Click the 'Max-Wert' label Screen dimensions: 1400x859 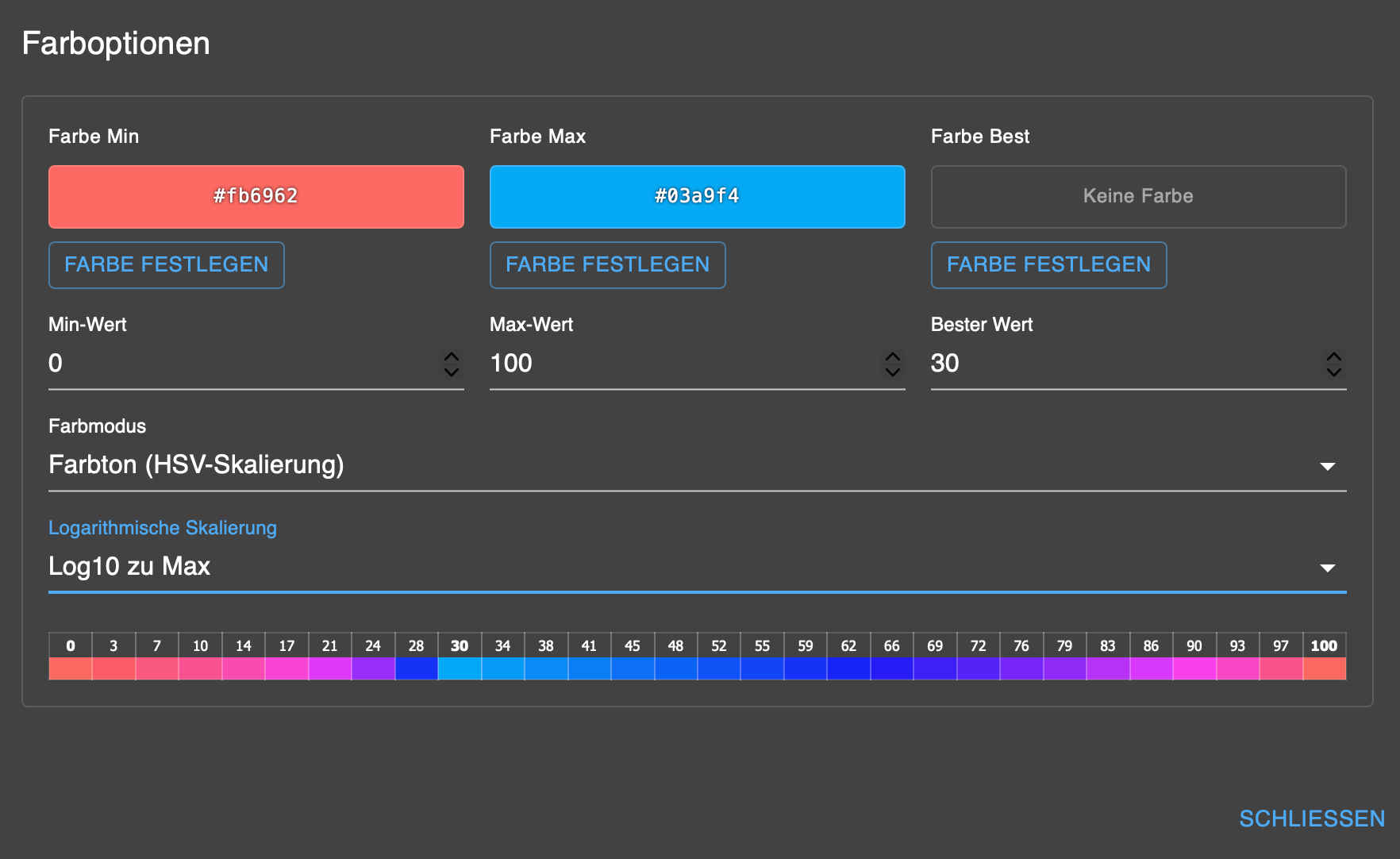pyautogui.click(x=532, y=325)
